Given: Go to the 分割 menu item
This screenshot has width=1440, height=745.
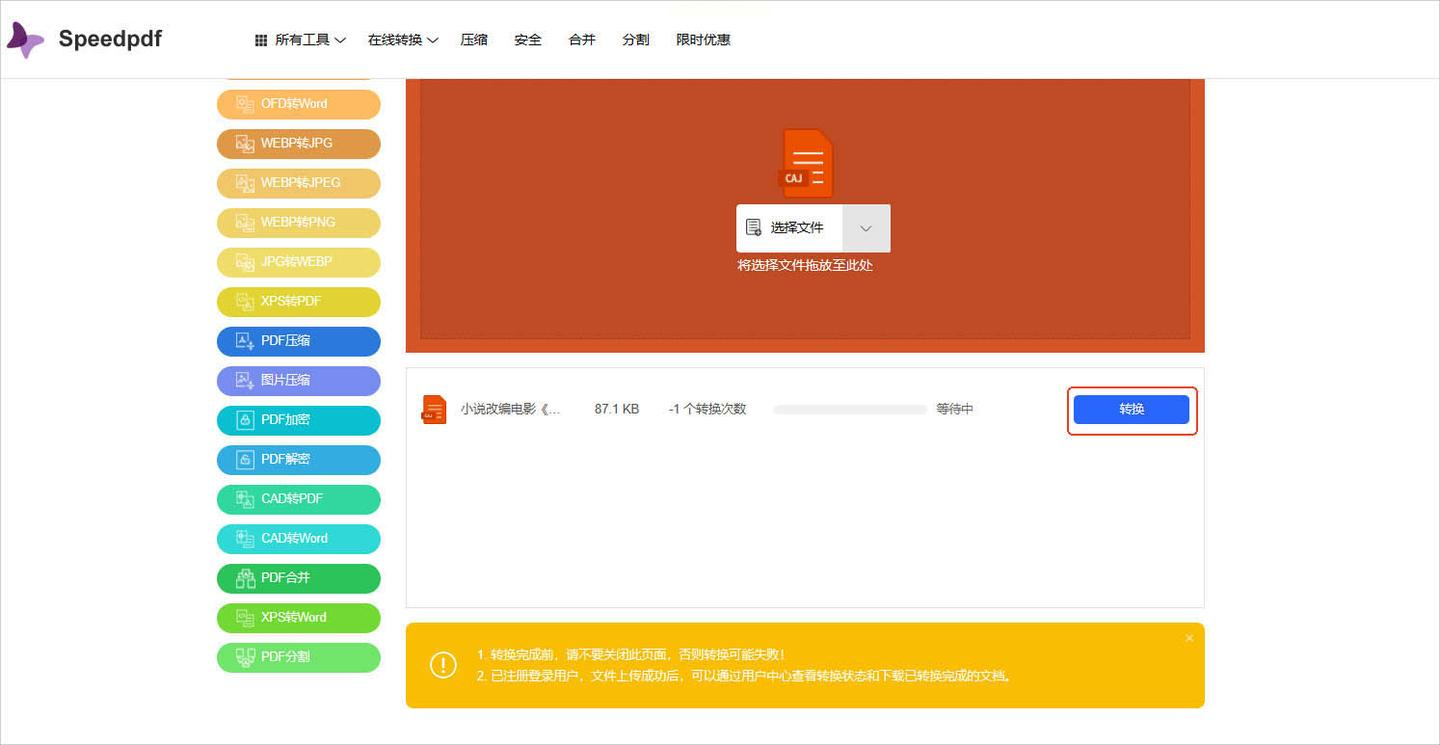Looking at the screenshot, I should pos(636,40).
